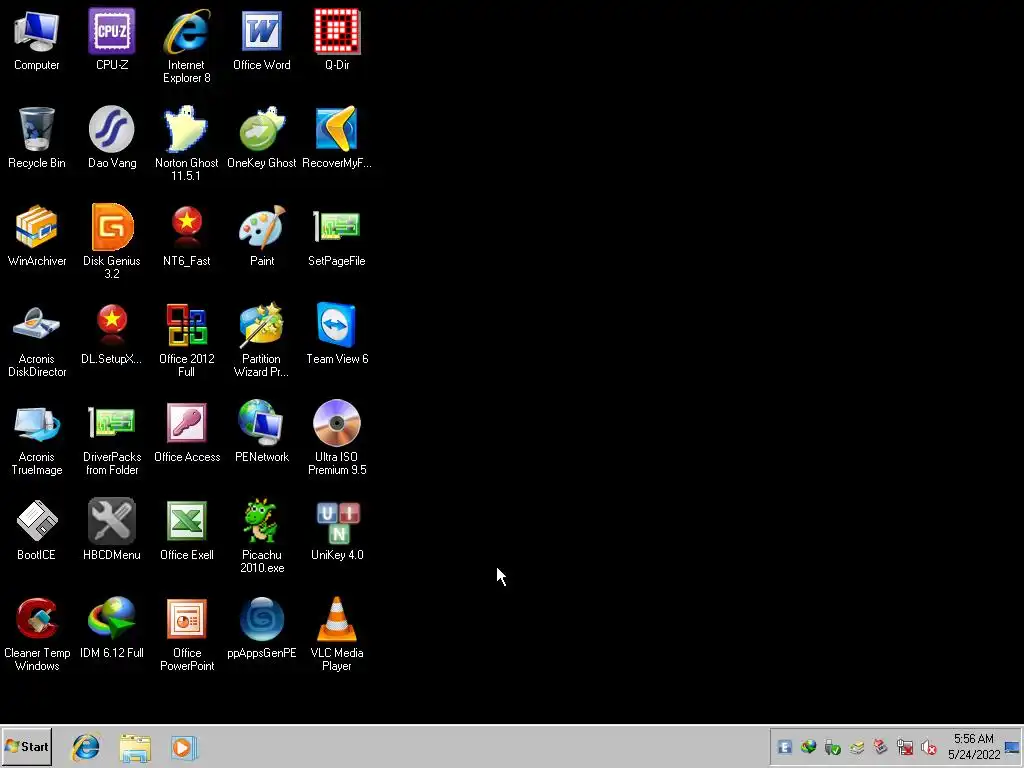This screenshot has width=1024, height=768.
Task: Open the Start menu
Action: 27,746
